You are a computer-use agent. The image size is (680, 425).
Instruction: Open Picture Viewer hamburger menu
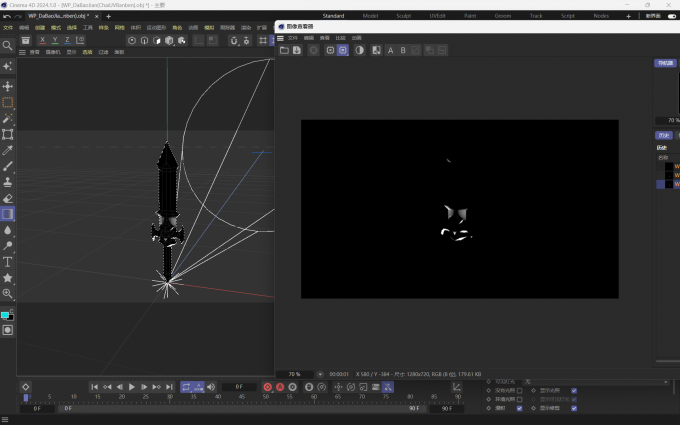click(x=281, y=38)
